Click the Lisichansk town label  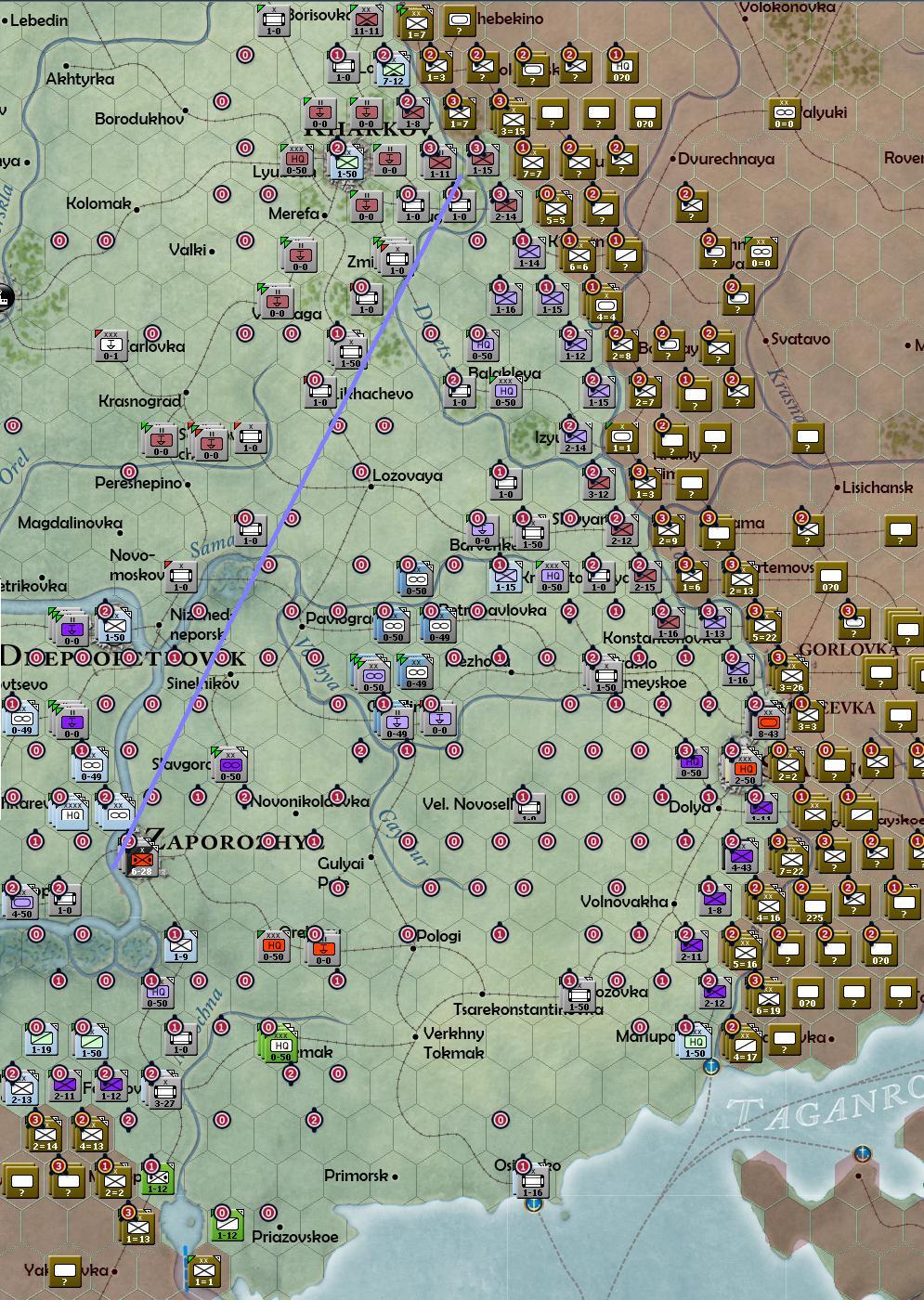click(878, 487)
